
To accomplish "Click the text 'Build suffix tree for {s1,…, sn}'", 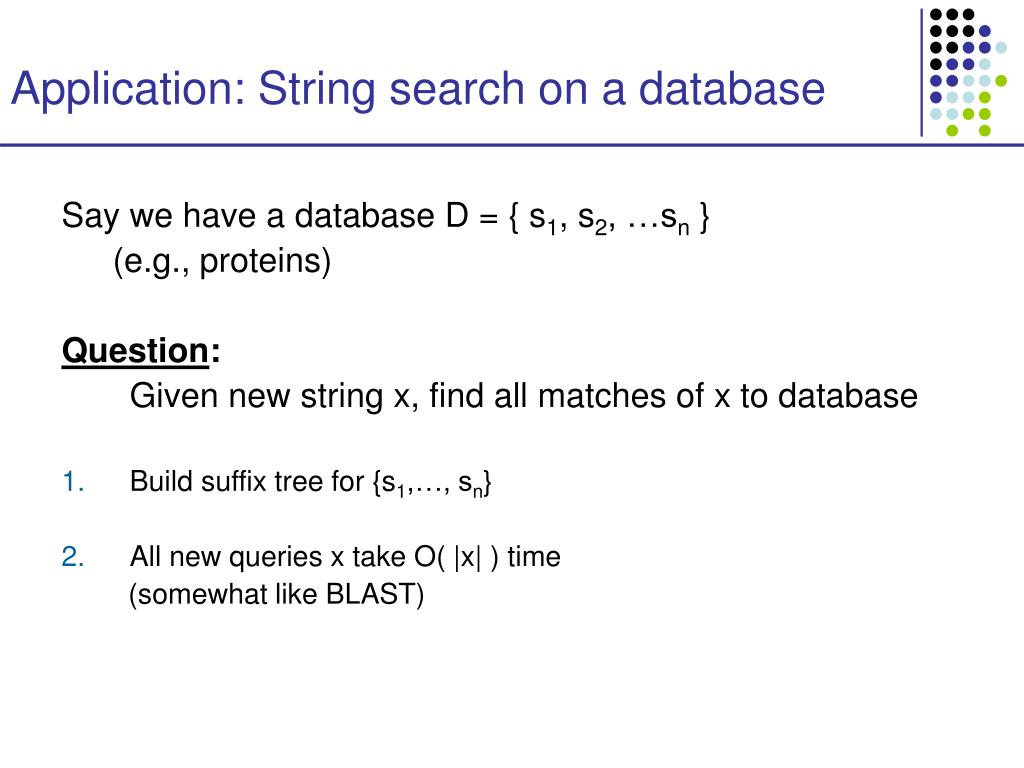I will [311, 483].
